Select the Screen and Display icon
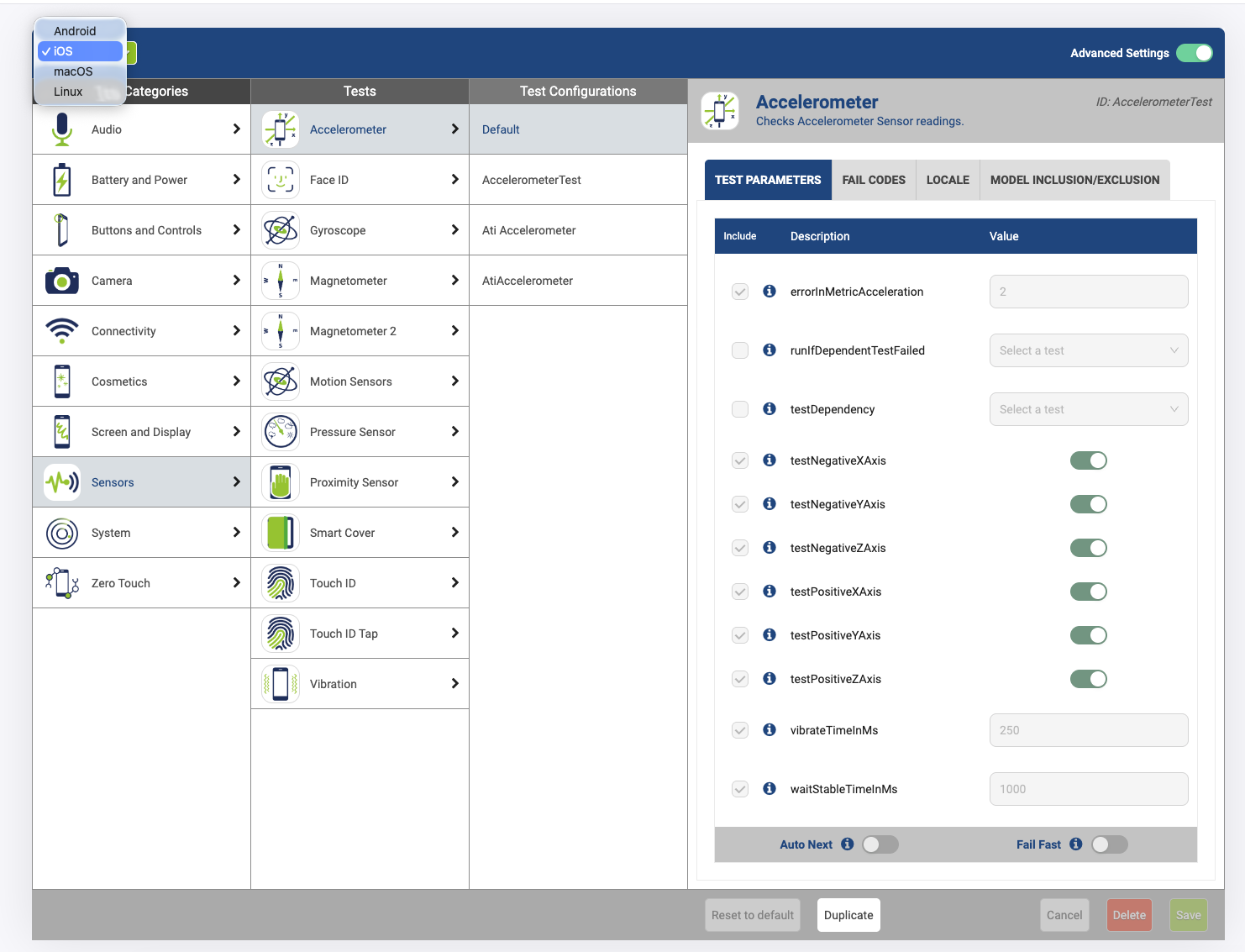This screenshot has height=952, width=1245. [61, 432]
